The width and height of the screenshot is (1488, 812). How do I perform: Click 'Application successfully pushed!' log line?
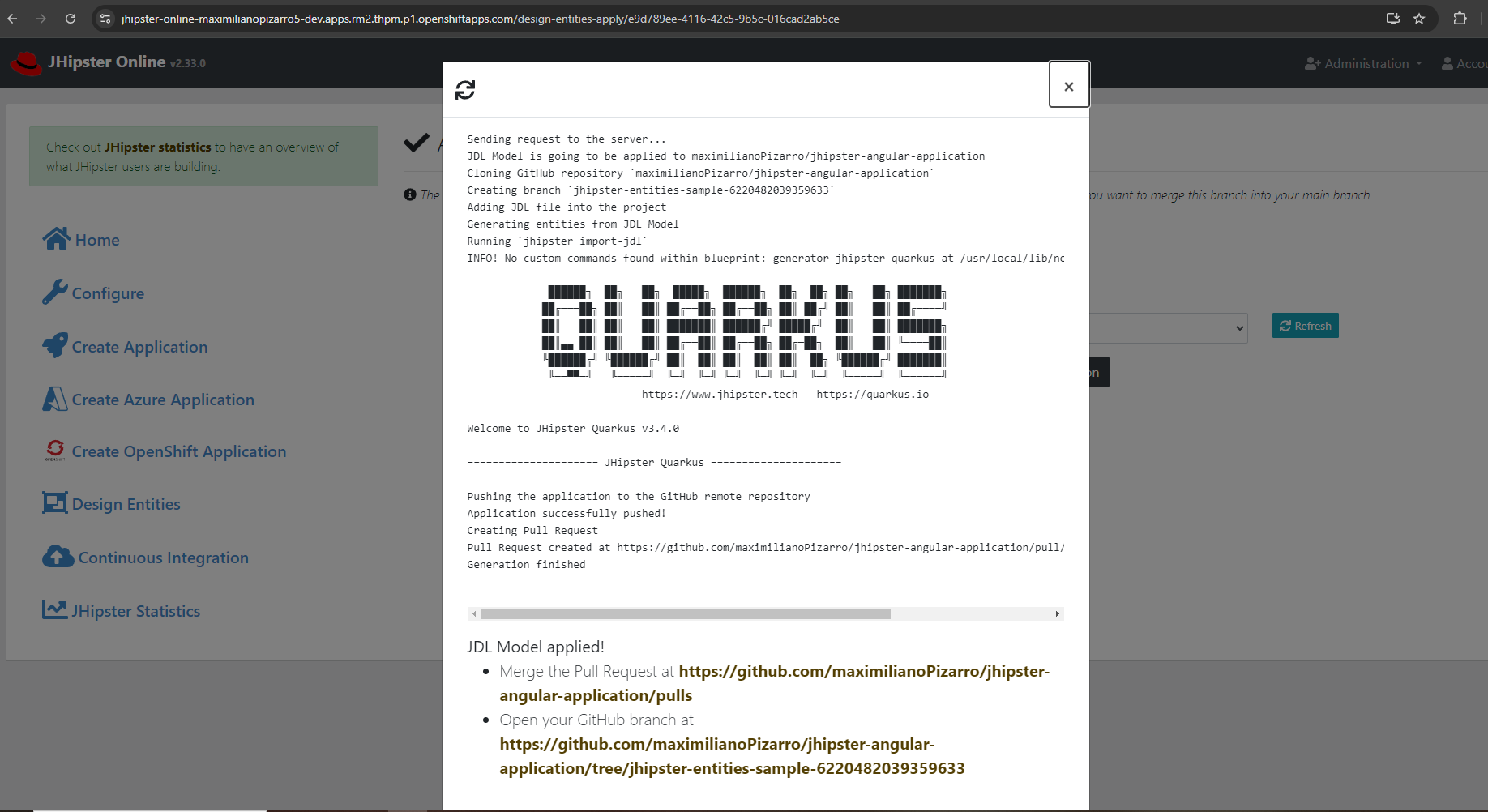coord(567,514)
